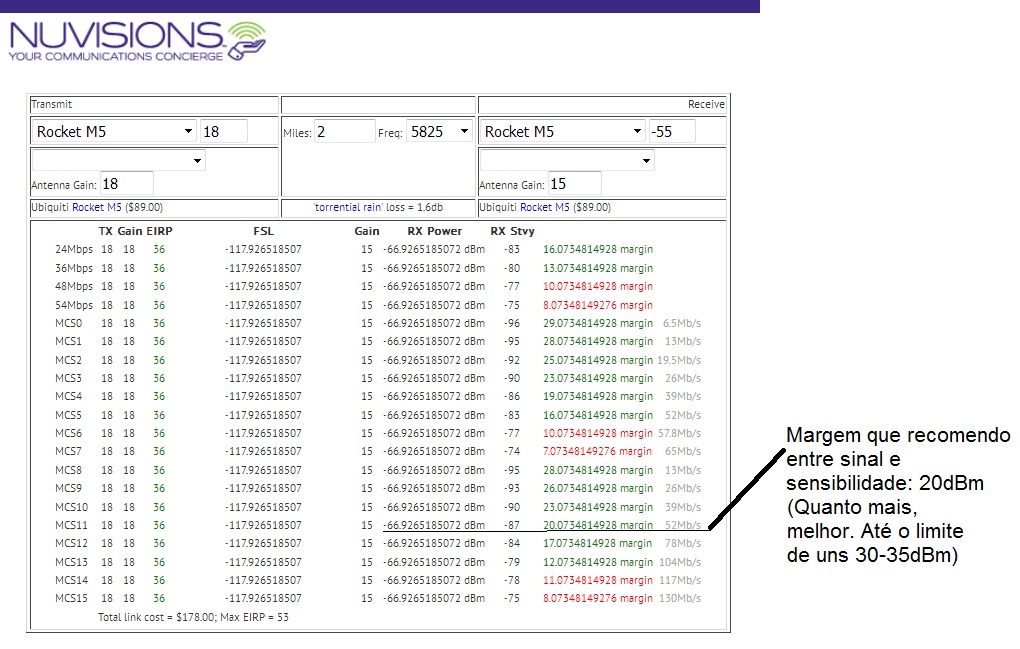
Task: Open the Freq 5825 dropdown
Action: pos(439,131)
